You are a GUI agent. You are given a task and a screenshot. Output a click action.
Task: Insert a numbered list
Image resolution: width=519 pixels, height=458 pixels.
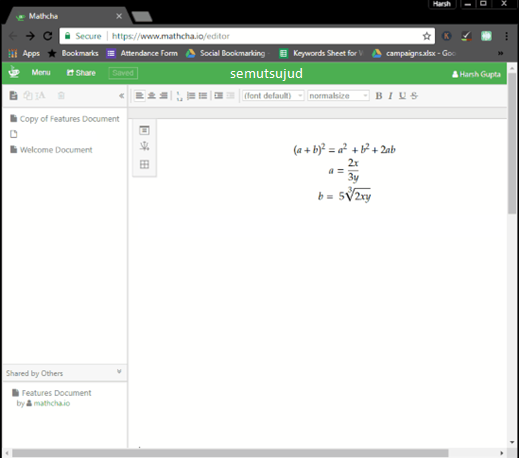tap(191, 96)
